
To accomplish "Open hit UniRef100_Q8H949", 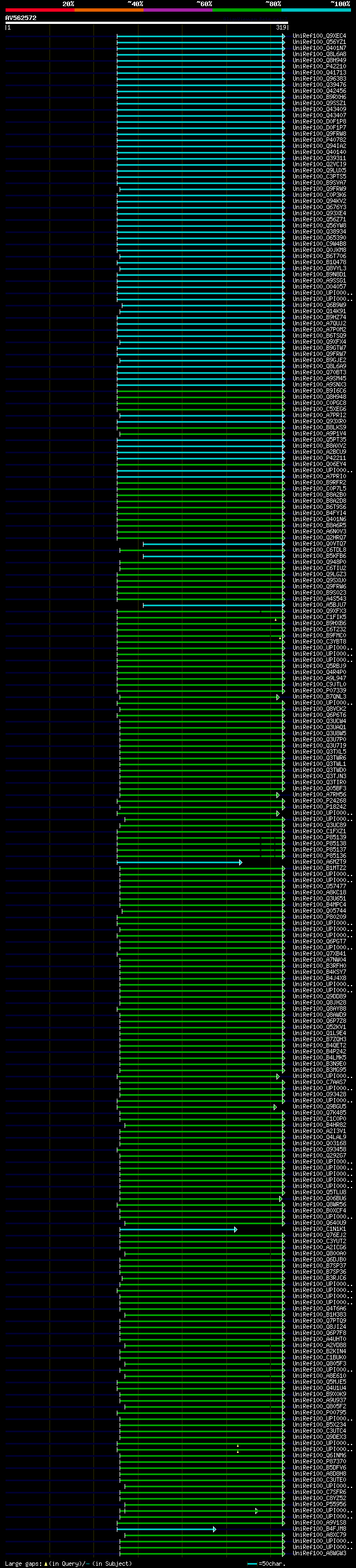I will [x=319, y=60].
